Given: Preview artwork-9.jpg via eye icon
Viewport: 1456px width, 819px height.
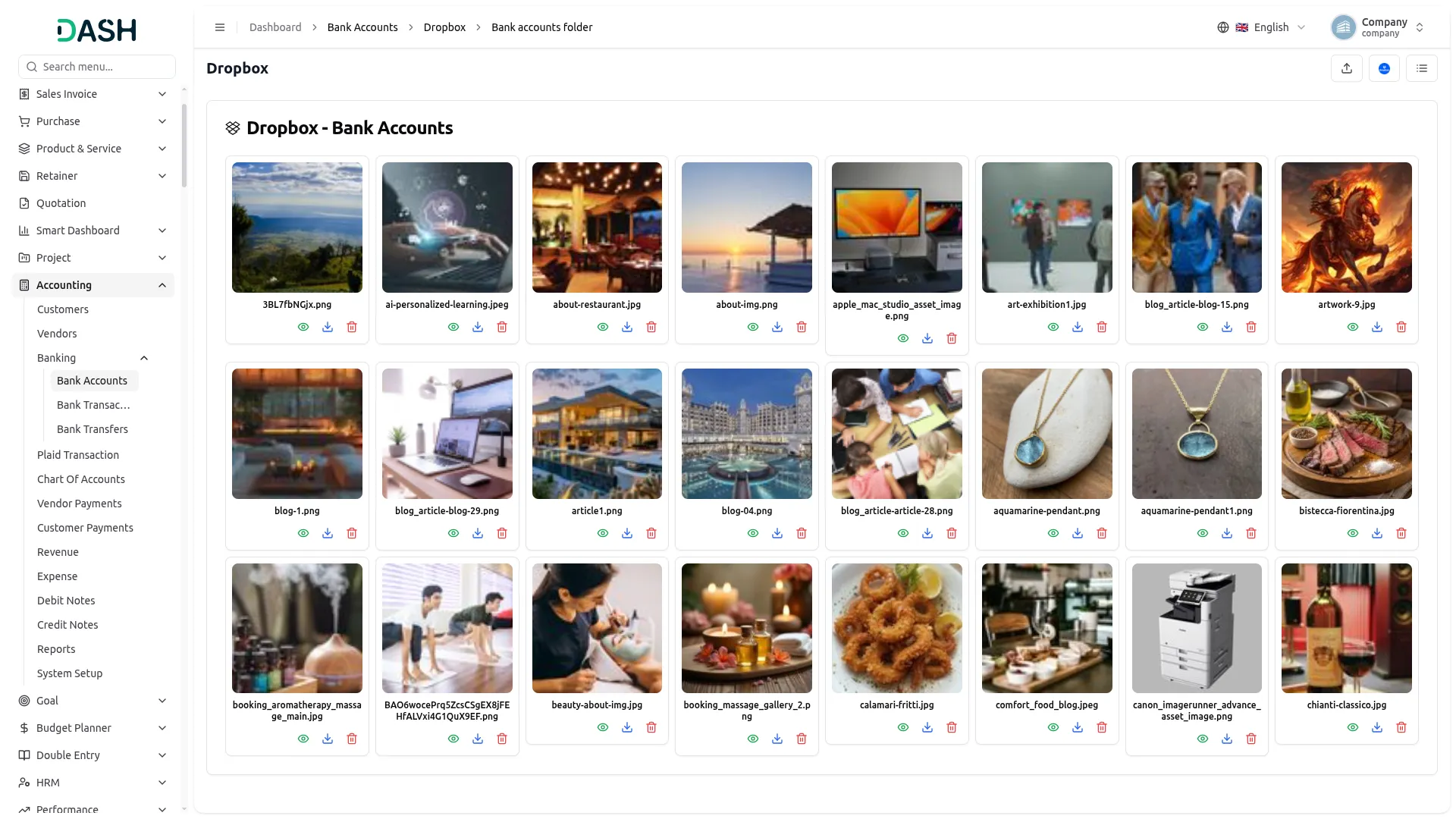Looking at the screenshot, I should (1353, 327).
